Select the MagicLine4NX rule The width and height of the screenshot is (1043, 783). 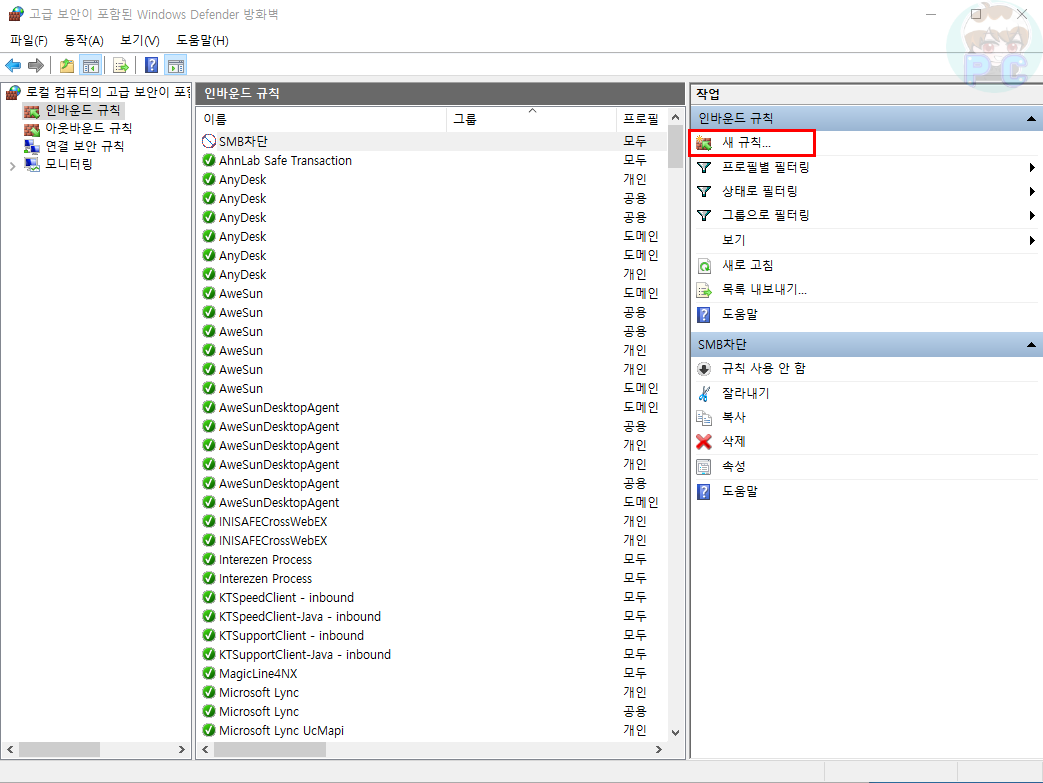click(258, 673)
